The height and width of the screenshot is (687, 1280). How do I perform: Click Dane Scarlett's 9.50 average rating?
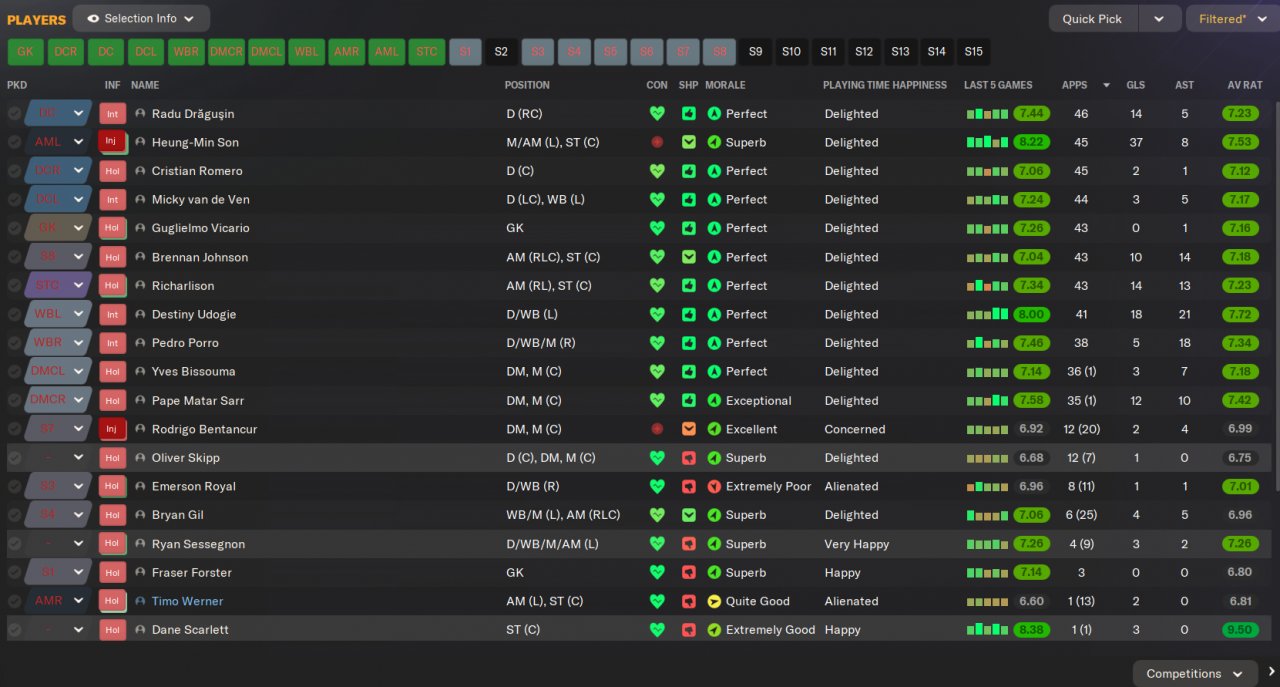pos(1240,630)
